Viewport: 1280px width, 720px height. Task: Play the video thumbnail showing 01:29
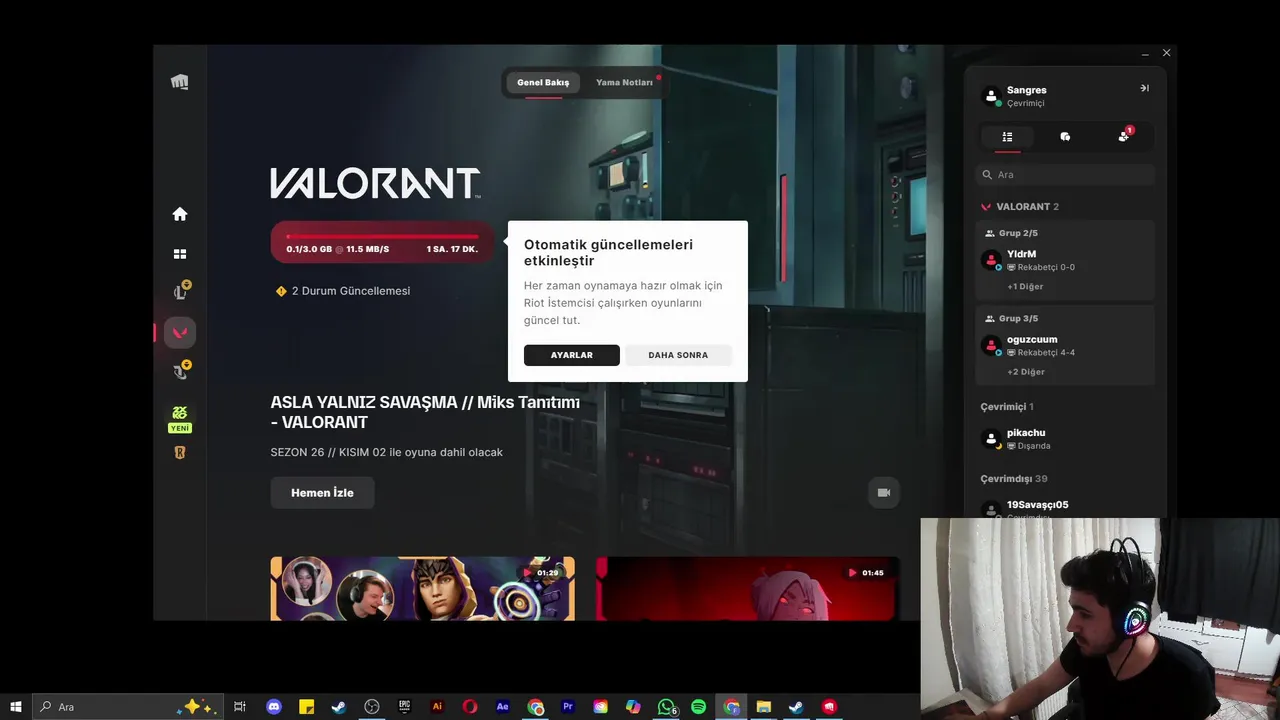pos(422,588)
